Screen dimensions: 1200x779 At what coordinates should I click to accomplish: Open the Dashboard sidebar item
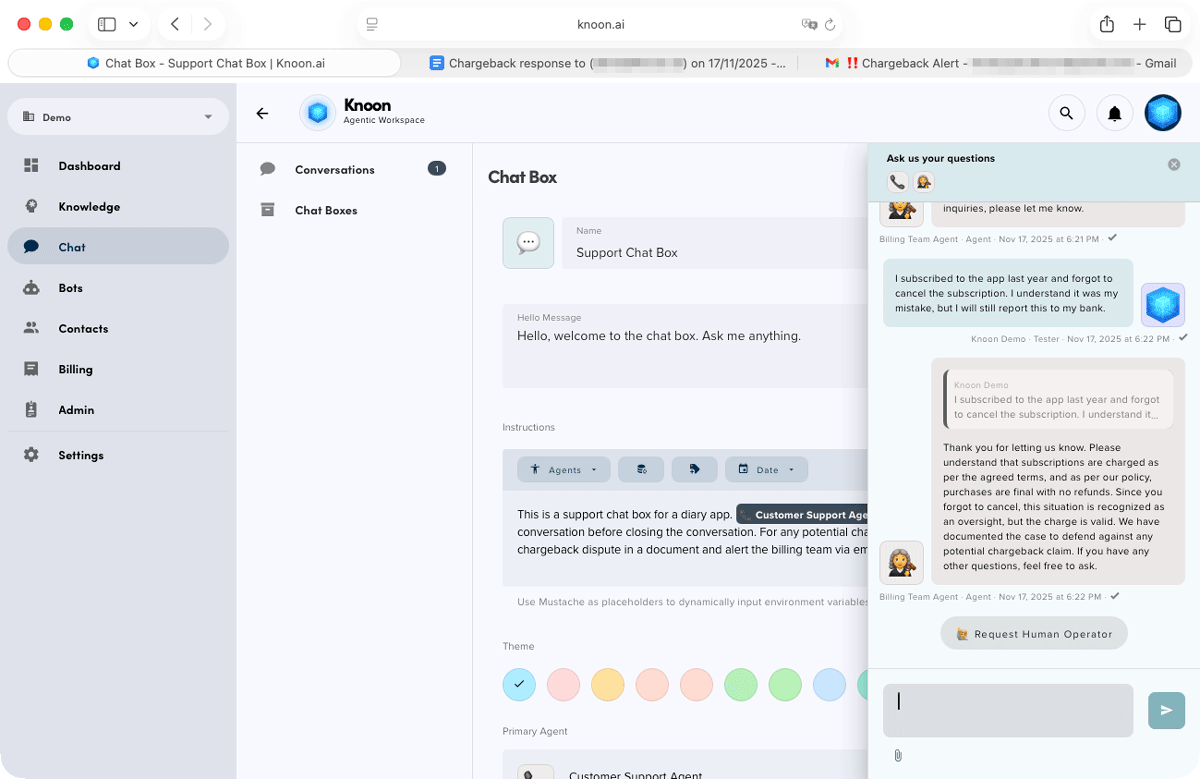(118, 166)
